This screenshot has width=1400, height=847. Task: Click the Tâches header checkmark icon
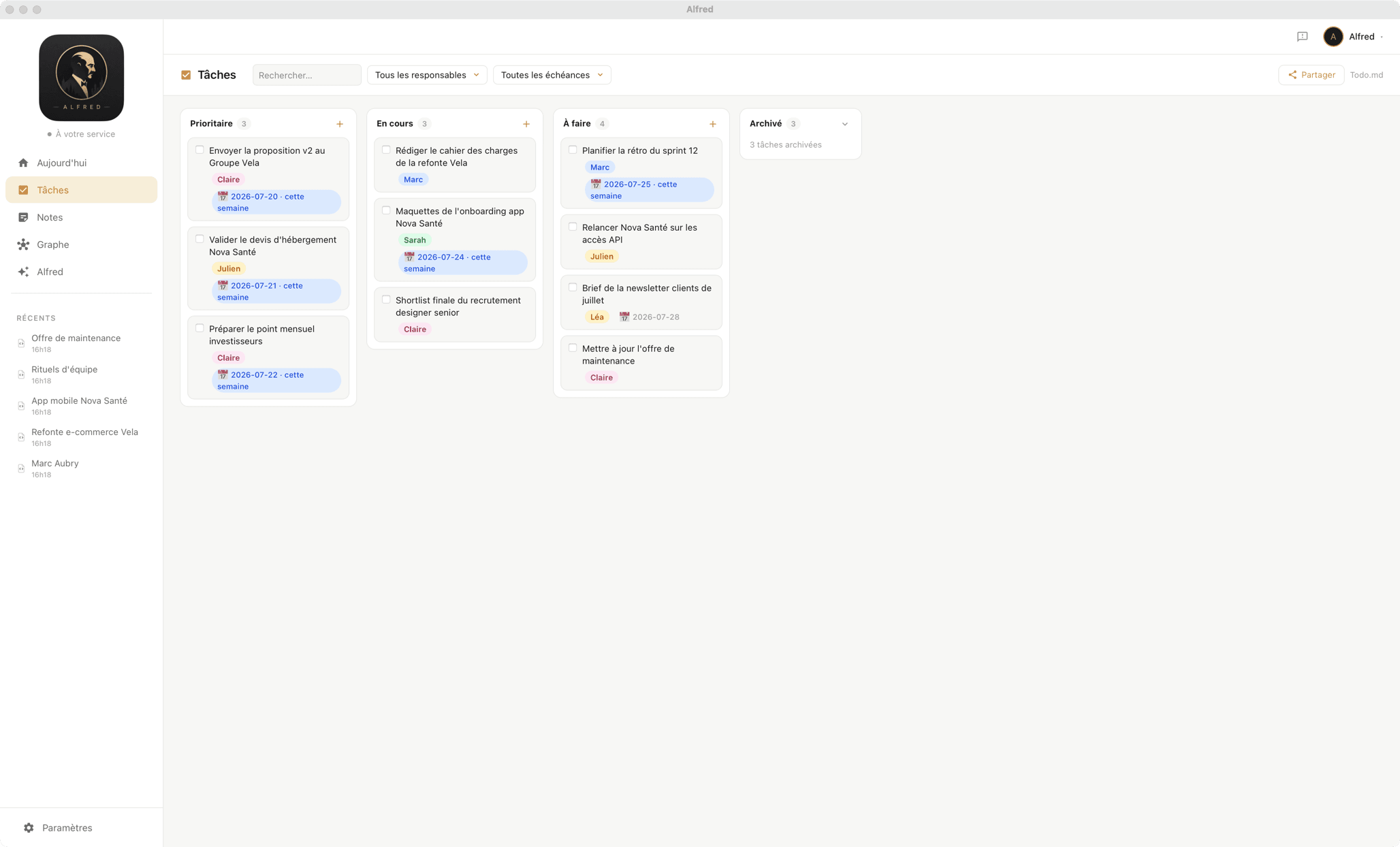coord(186,75)
